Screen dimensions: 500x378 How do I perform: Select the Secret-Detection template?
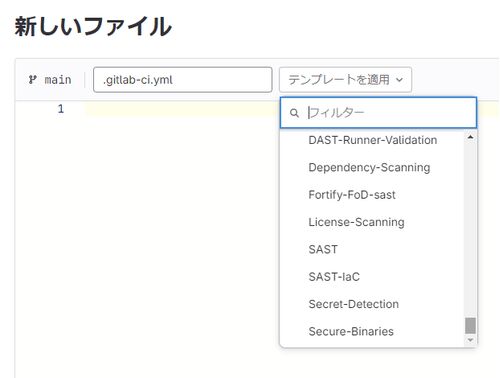point(353,304)
